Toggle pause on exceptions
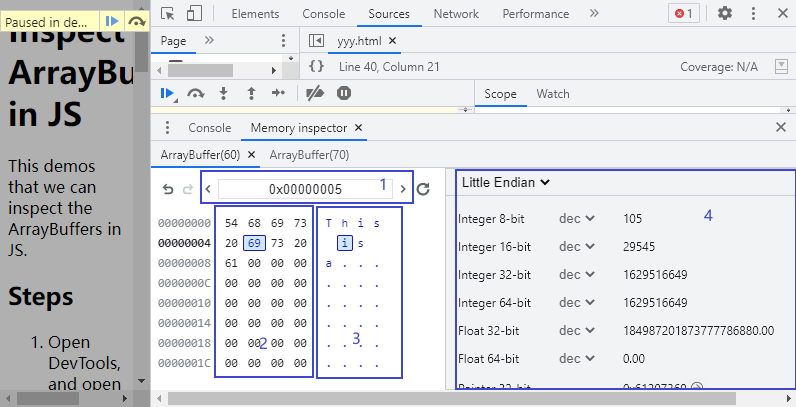 (x=344, y=93)
